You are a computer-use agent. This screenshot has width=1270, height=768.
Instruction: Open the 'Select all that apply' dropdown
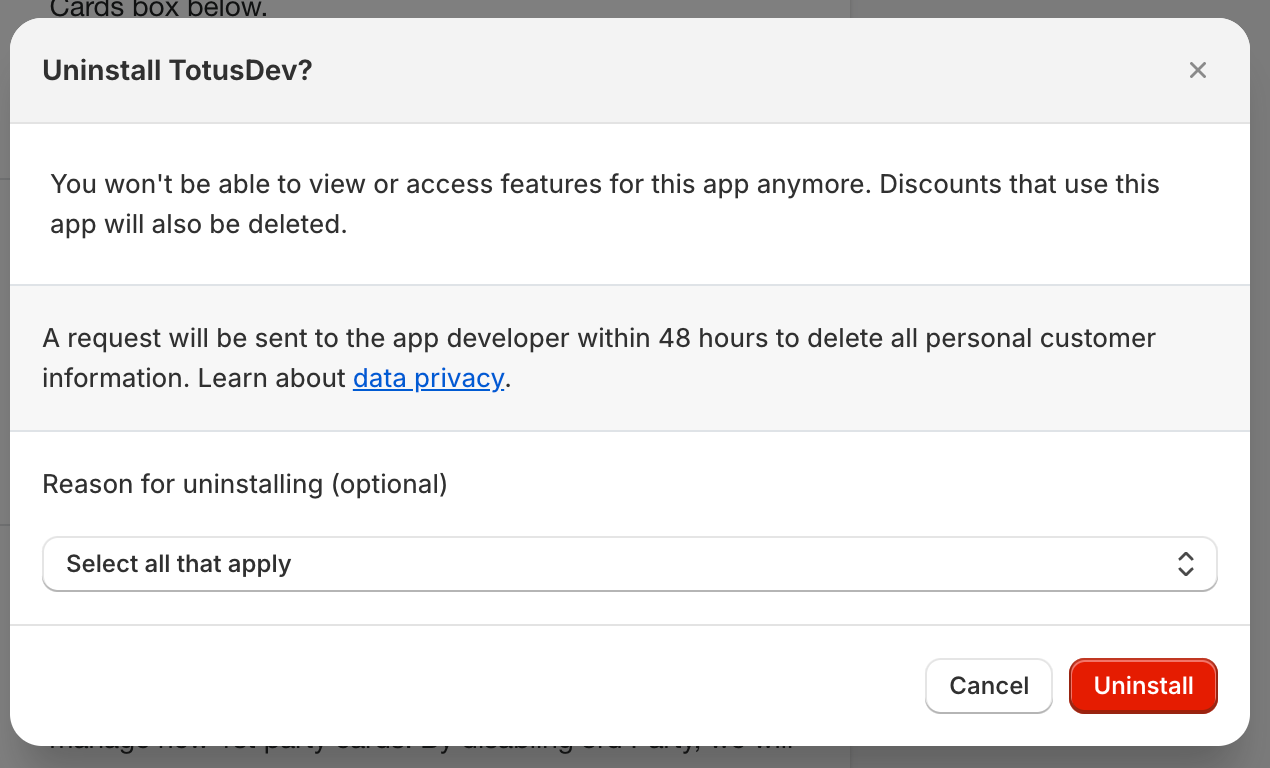tap(630, 564)
